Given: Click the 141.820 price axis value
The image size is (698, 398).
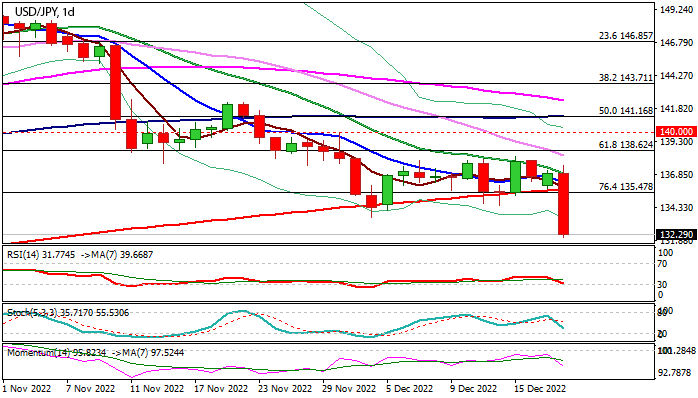Looking at the screenshot, I should 678,109.
